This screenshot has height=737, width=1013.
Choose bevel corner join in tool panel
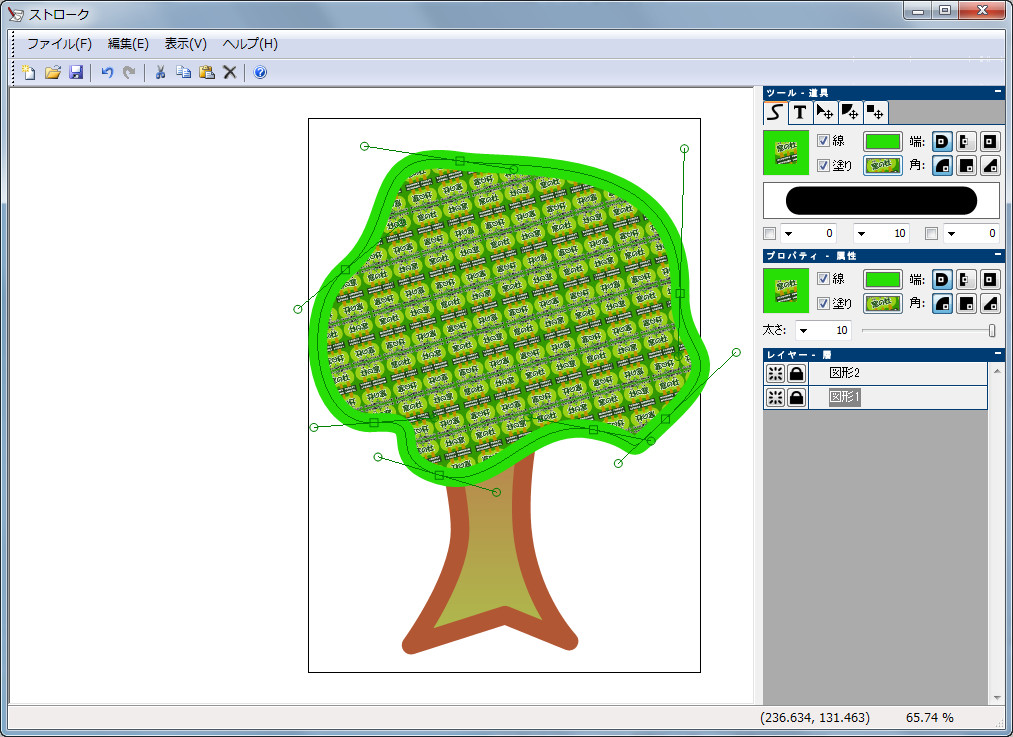click(x=990, y=165)
